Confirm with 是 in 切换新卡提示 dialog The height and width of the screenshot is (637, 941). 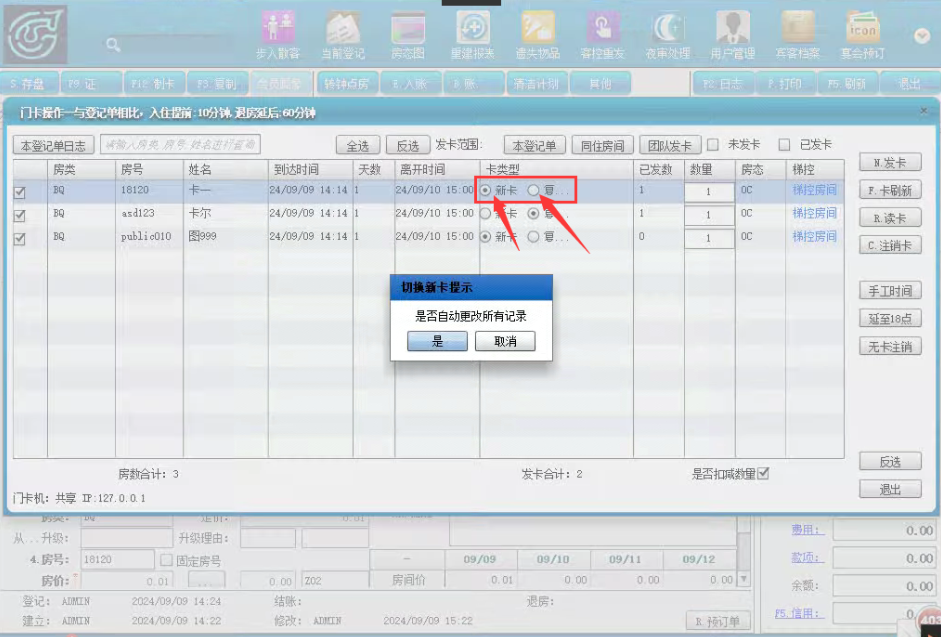pos(437,341)
